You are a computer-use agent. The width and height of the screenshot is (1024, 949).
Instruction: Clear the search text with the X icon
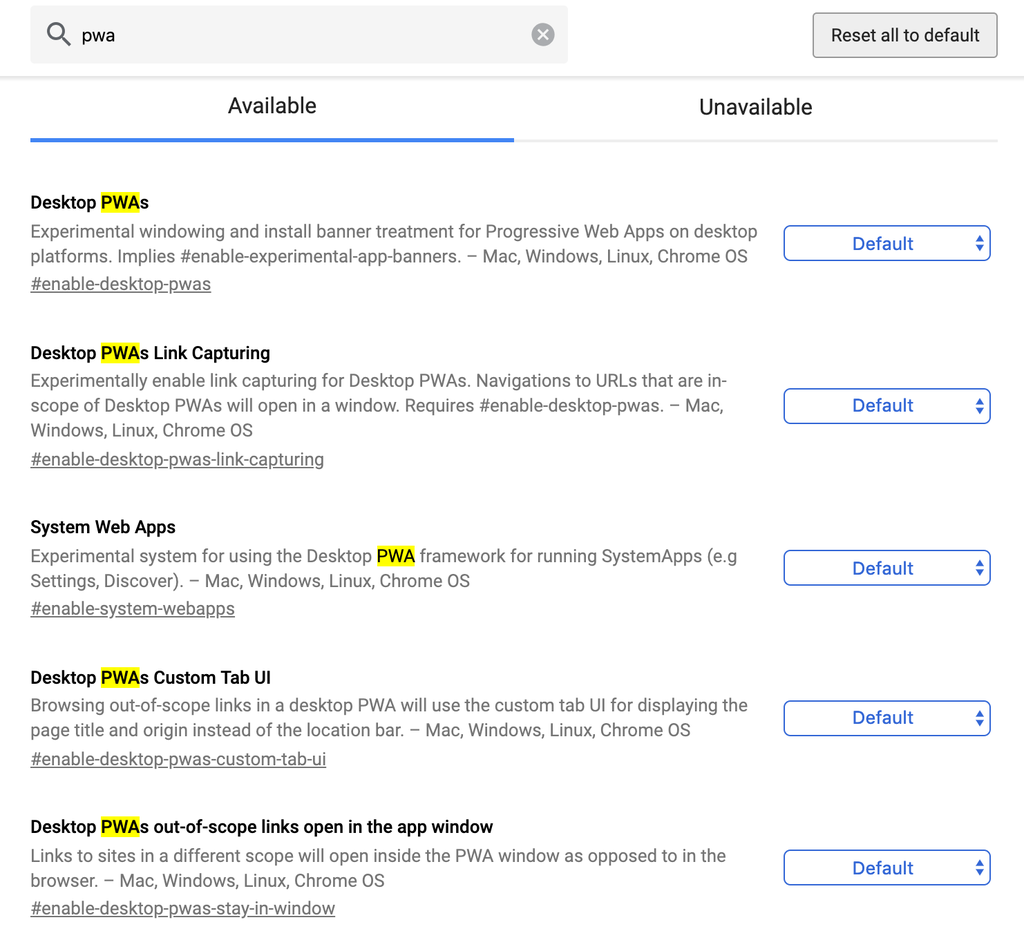coord(542,35)
